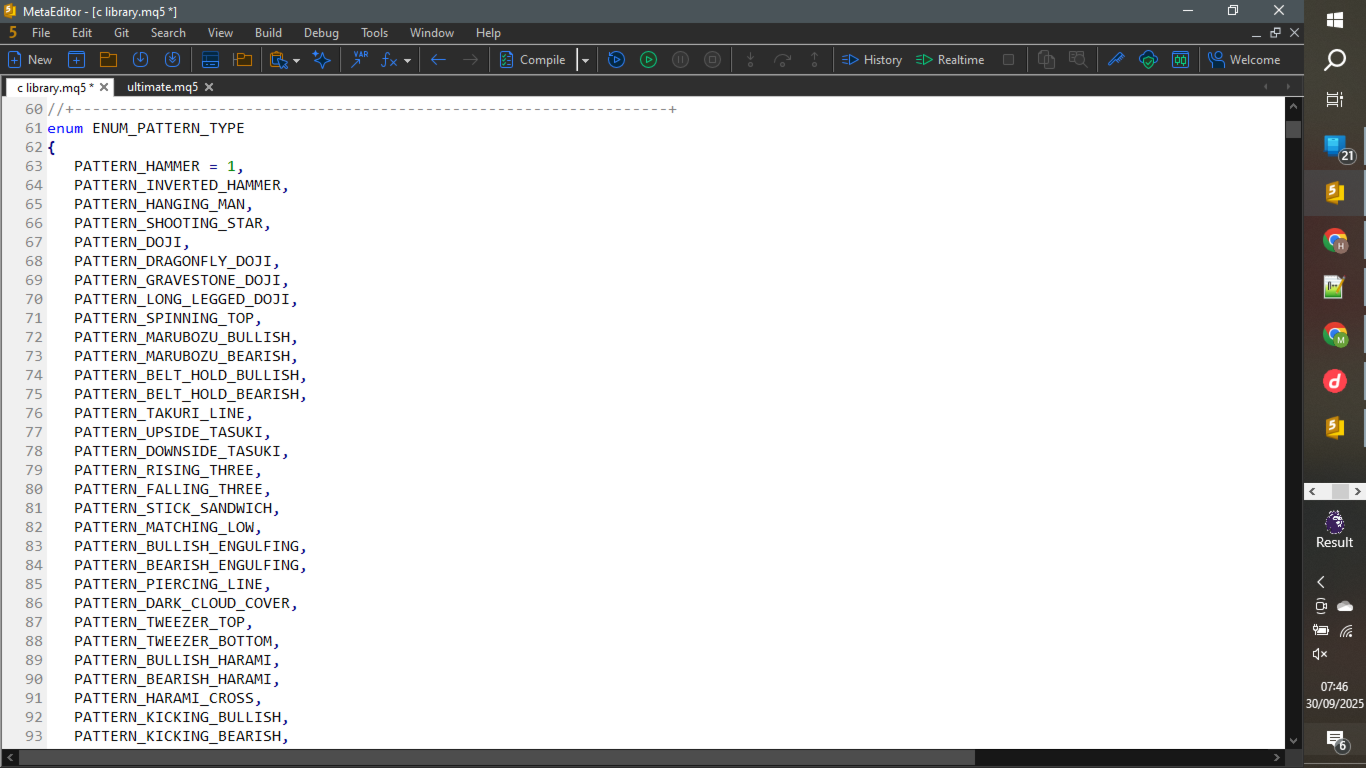Show hidden system tray icons chevron

(1321, 582)
